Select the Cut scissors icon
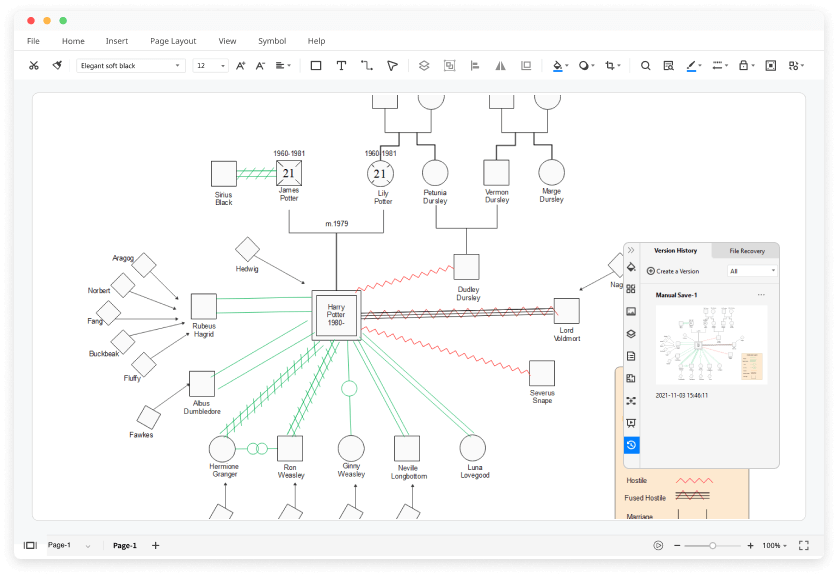The image size is (838, 576). point(34,65)
